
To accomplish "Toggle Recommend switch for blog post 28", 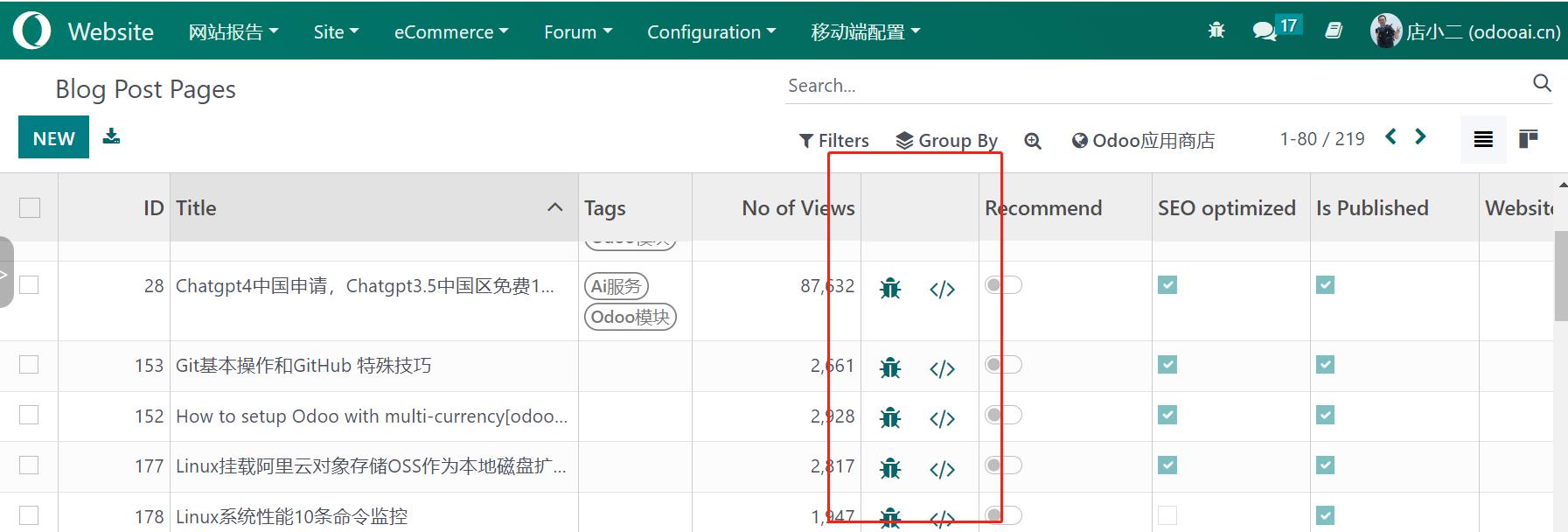I will coord(1003,285).
